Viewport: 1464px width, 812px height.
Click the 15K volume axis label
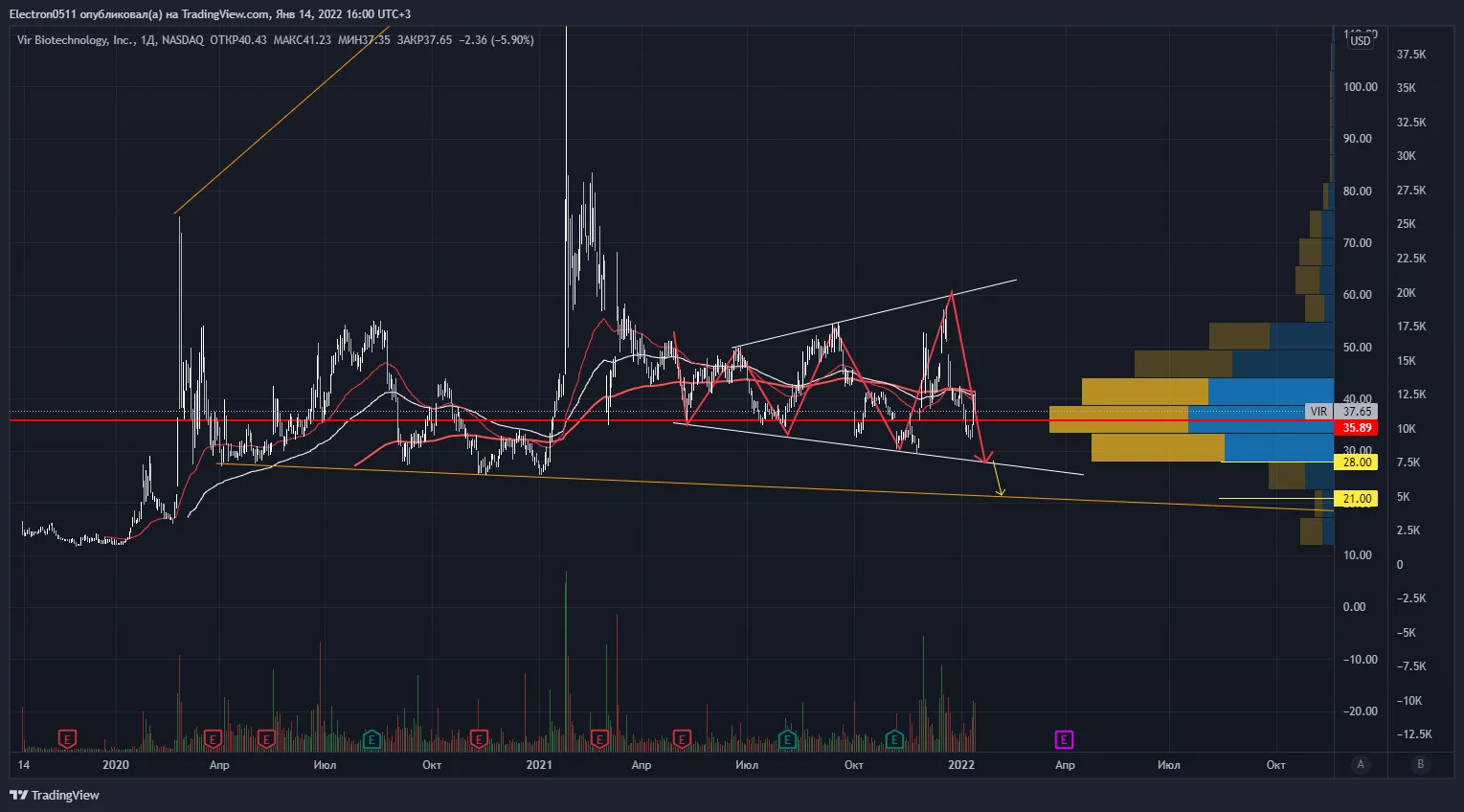click(x=1407, y=361)
